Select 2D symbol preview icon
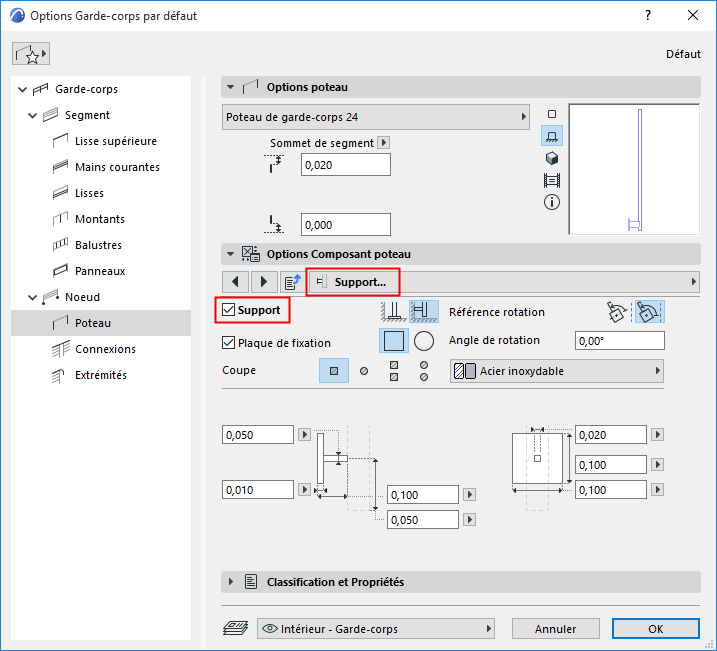The height and width of the screenshot is (651, 717). click(x=552, y=114)
